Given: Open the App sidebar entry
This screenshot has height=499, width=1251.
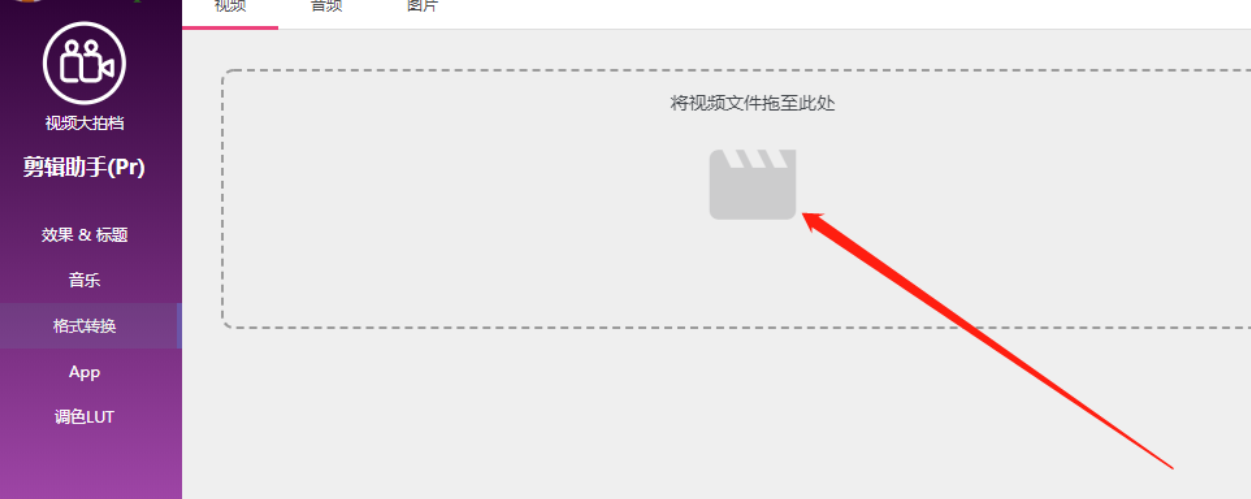Looking at the screenshot, I should pos(84,372).
